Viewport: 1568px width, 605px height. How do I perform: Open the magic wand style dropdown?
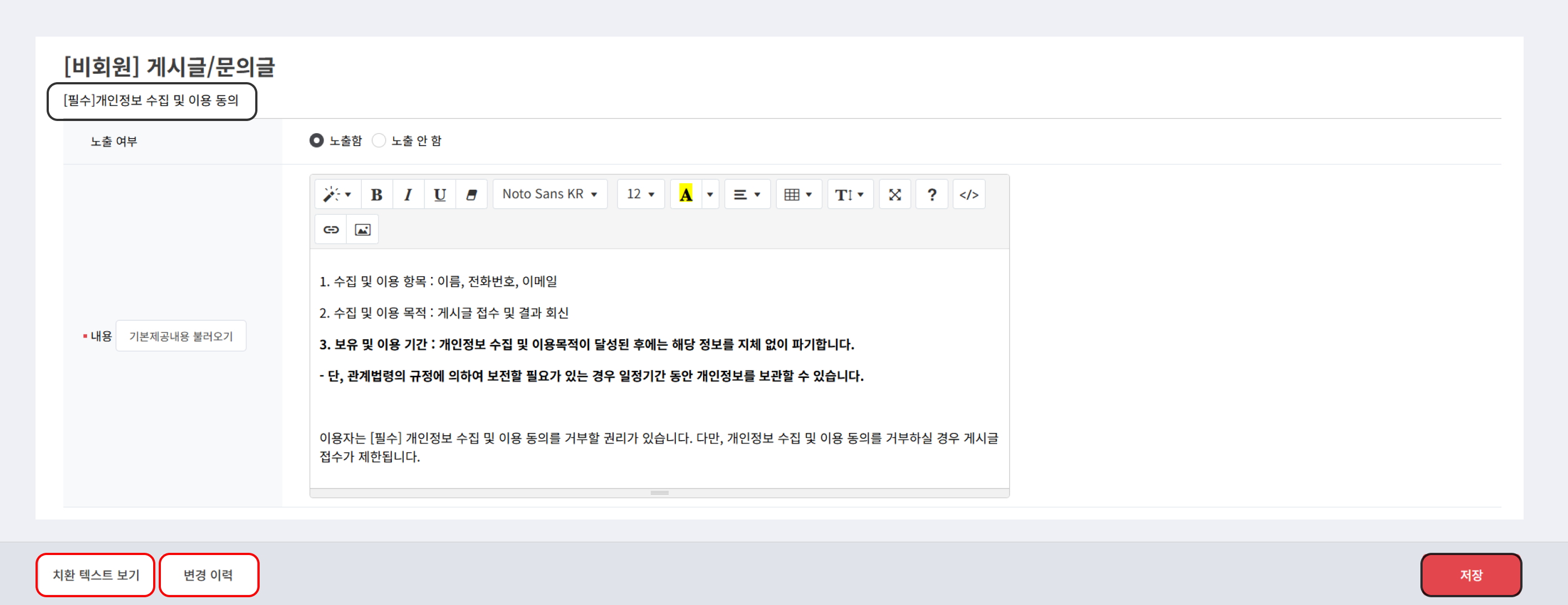(x=337, y=195)
